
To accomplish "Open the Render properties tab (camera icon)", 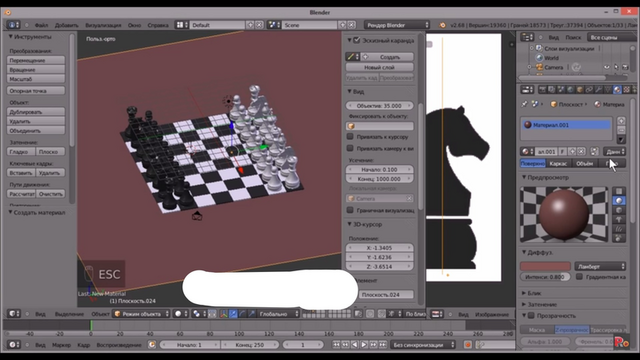I will [542, 89].
